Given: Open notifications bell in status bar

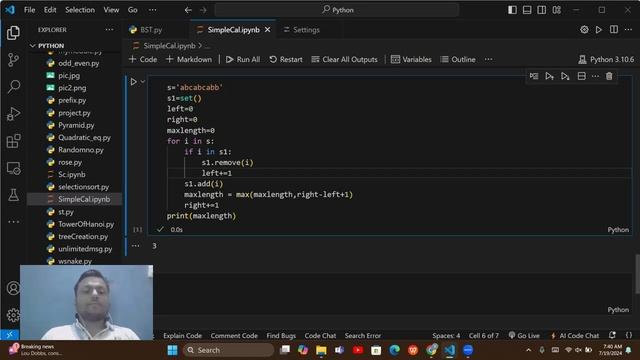Looking at the screenshot, I should pyautogui.click(x=612, y=335).
